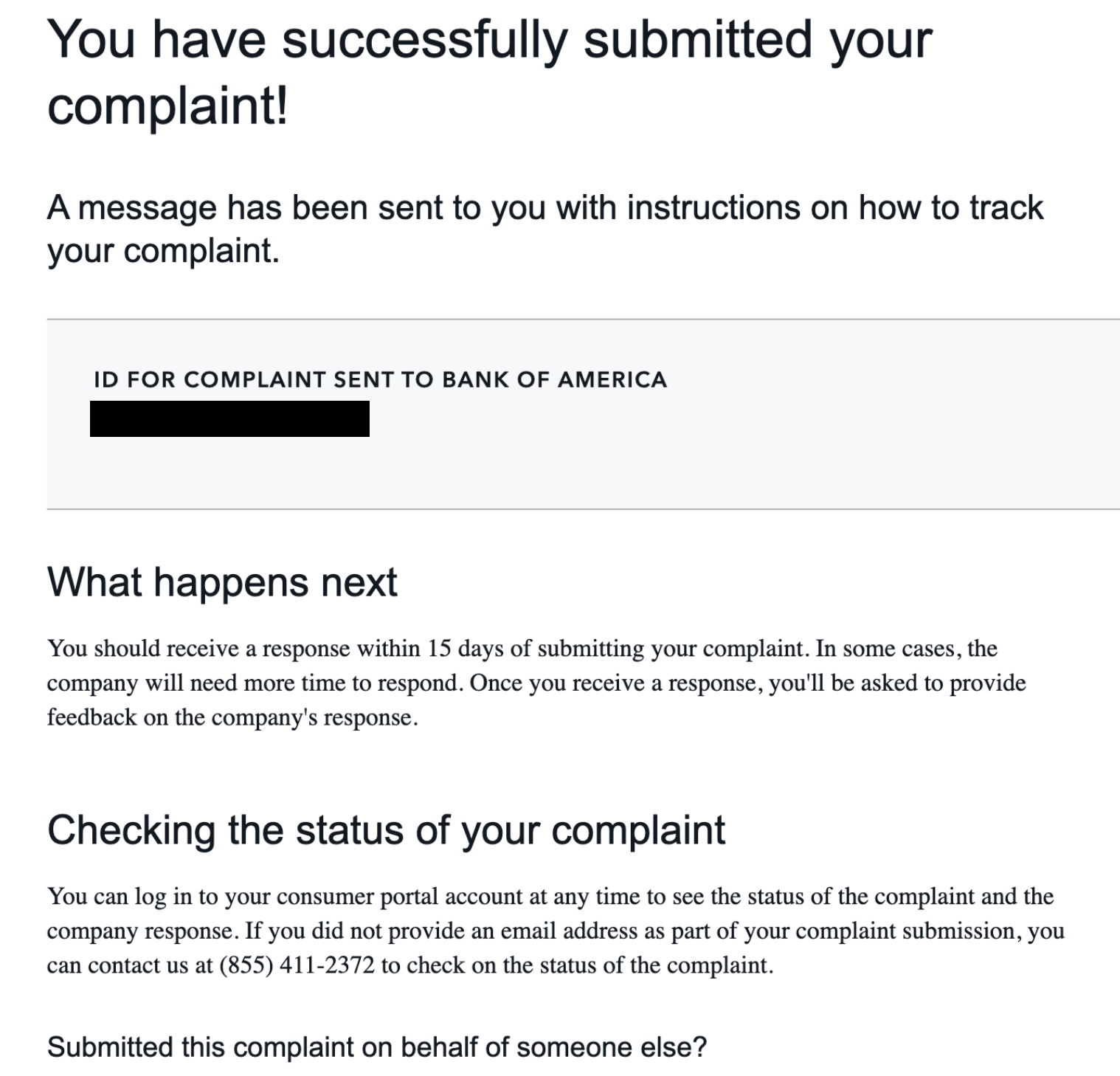Click the "What happens next" heading

click(222, 582)
